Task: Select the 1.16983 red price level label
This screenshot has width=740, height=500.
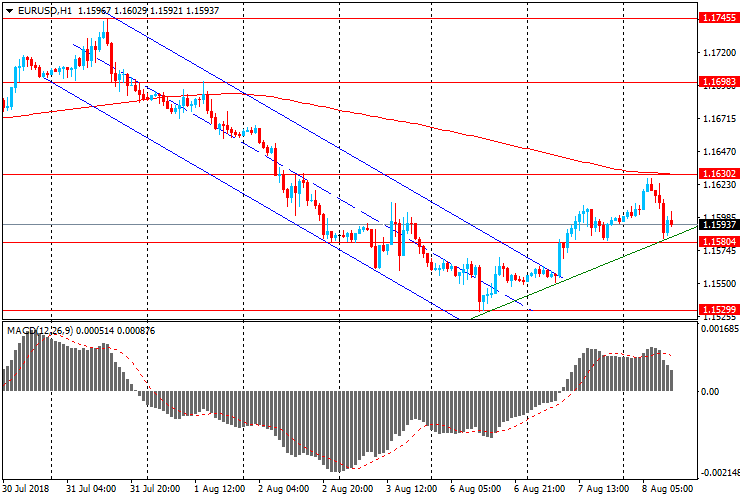Action: [x=719, y=82]
